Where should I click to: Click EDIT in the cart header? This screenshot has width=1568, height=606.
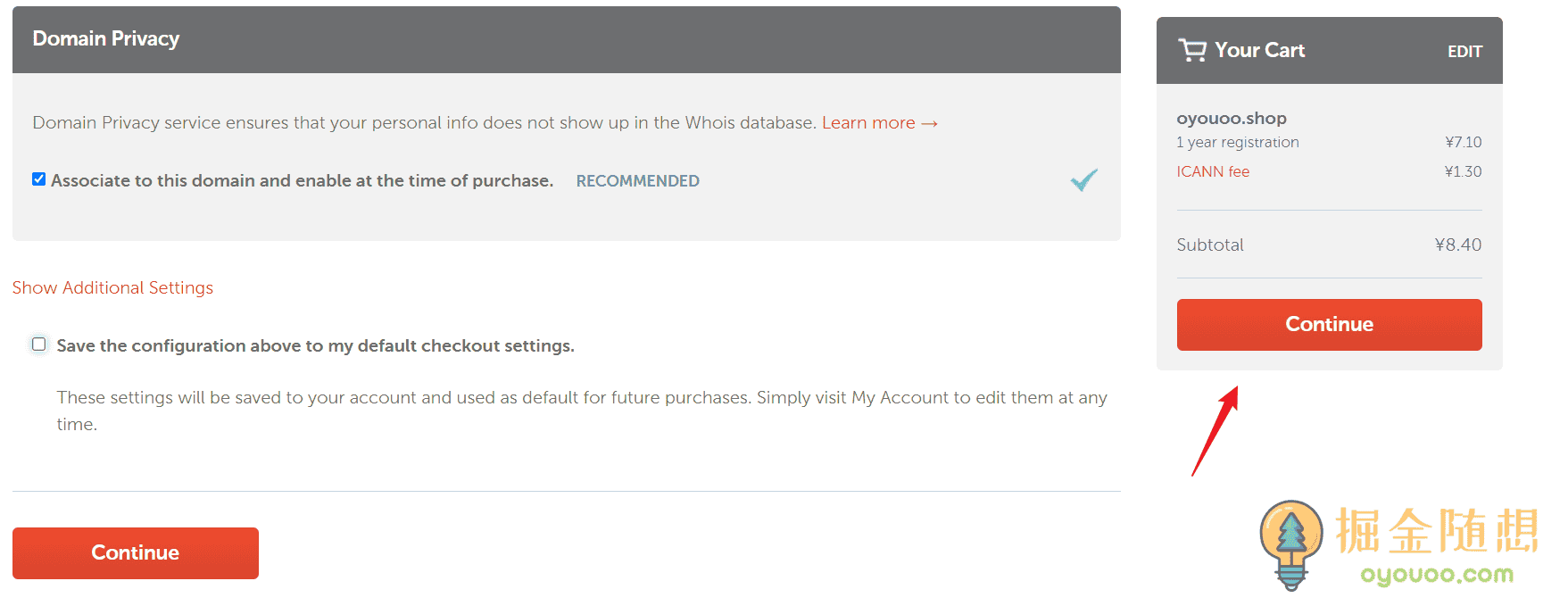pyautogui.click(x=1464, y=52)
